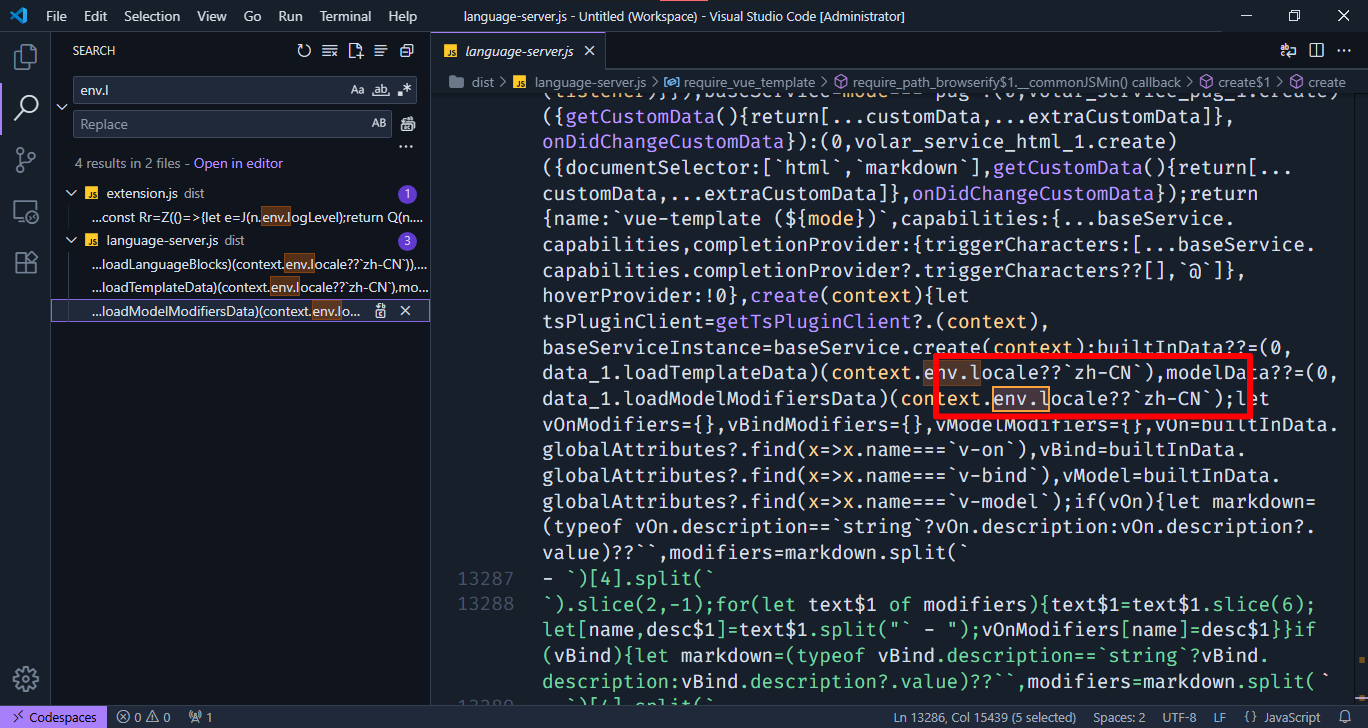Image resolution: width=1368 pixels, height=728 pixels.
Task: Change UTF-8 encoding in status bar
Action: coord(1180,717)
